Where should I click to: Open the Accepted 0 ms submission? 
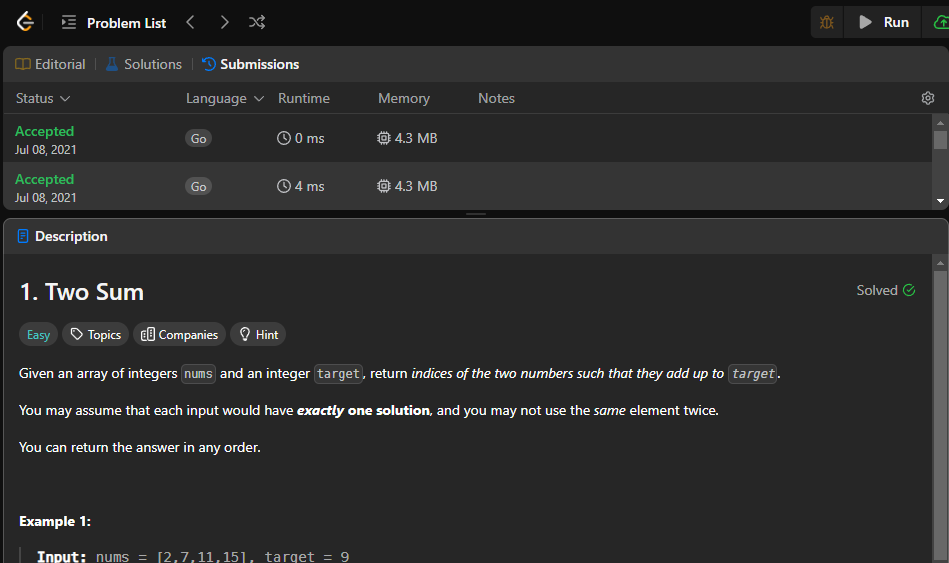(x=45, y=131)
